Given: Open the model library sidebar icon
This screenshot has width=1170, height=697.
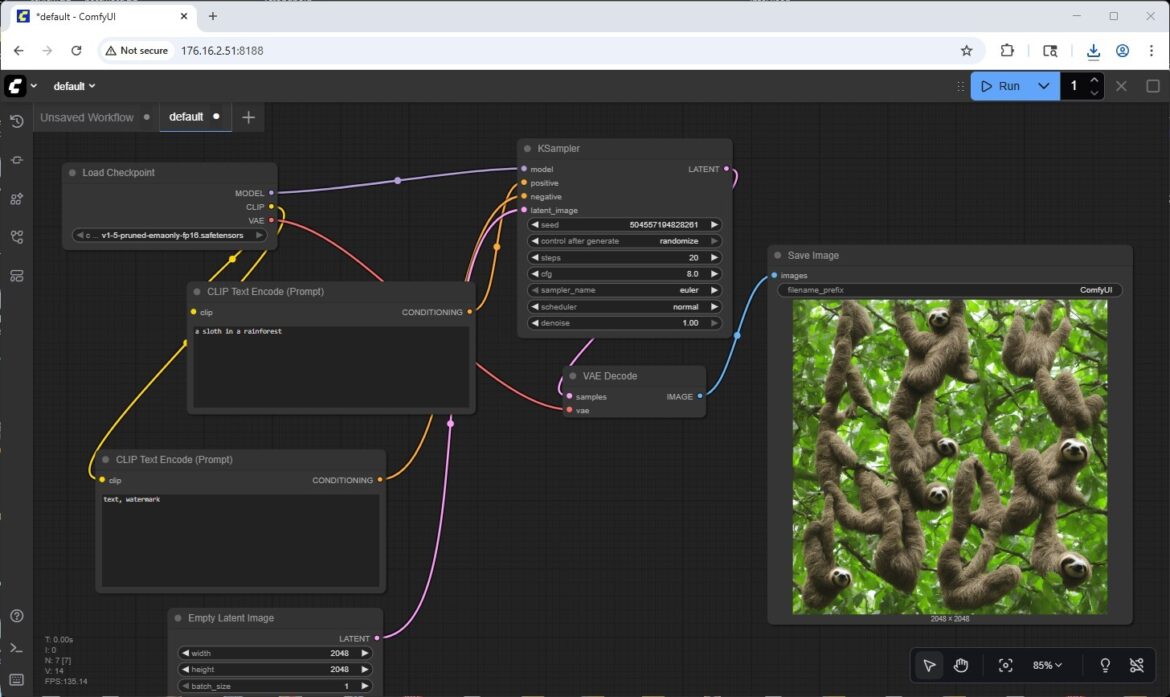Looking at the screenshot, I should pos(17,199).
